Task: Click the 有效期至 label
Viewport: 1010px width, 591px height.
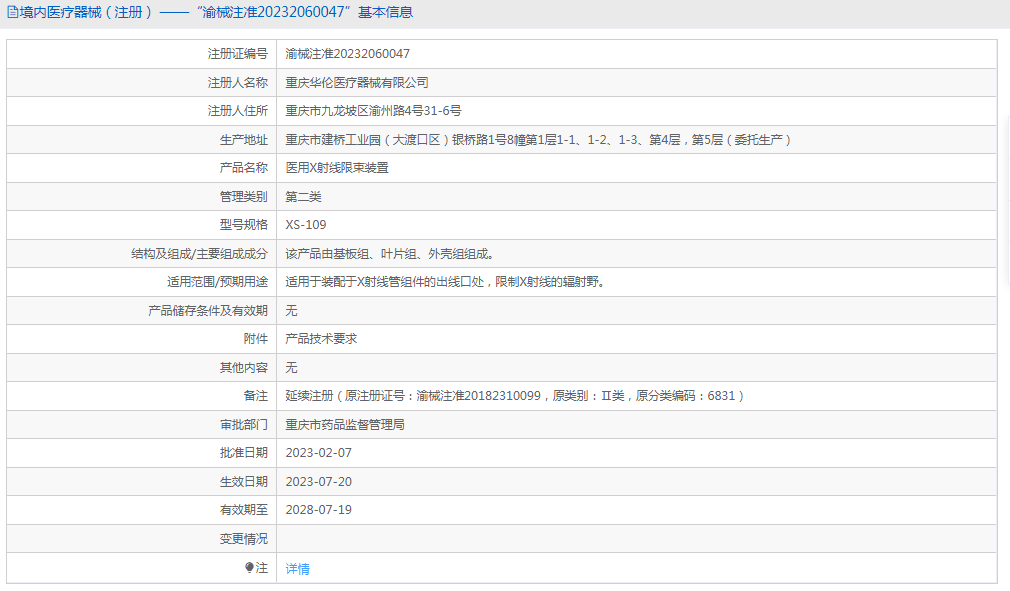Action: click(x=243, y=510)
